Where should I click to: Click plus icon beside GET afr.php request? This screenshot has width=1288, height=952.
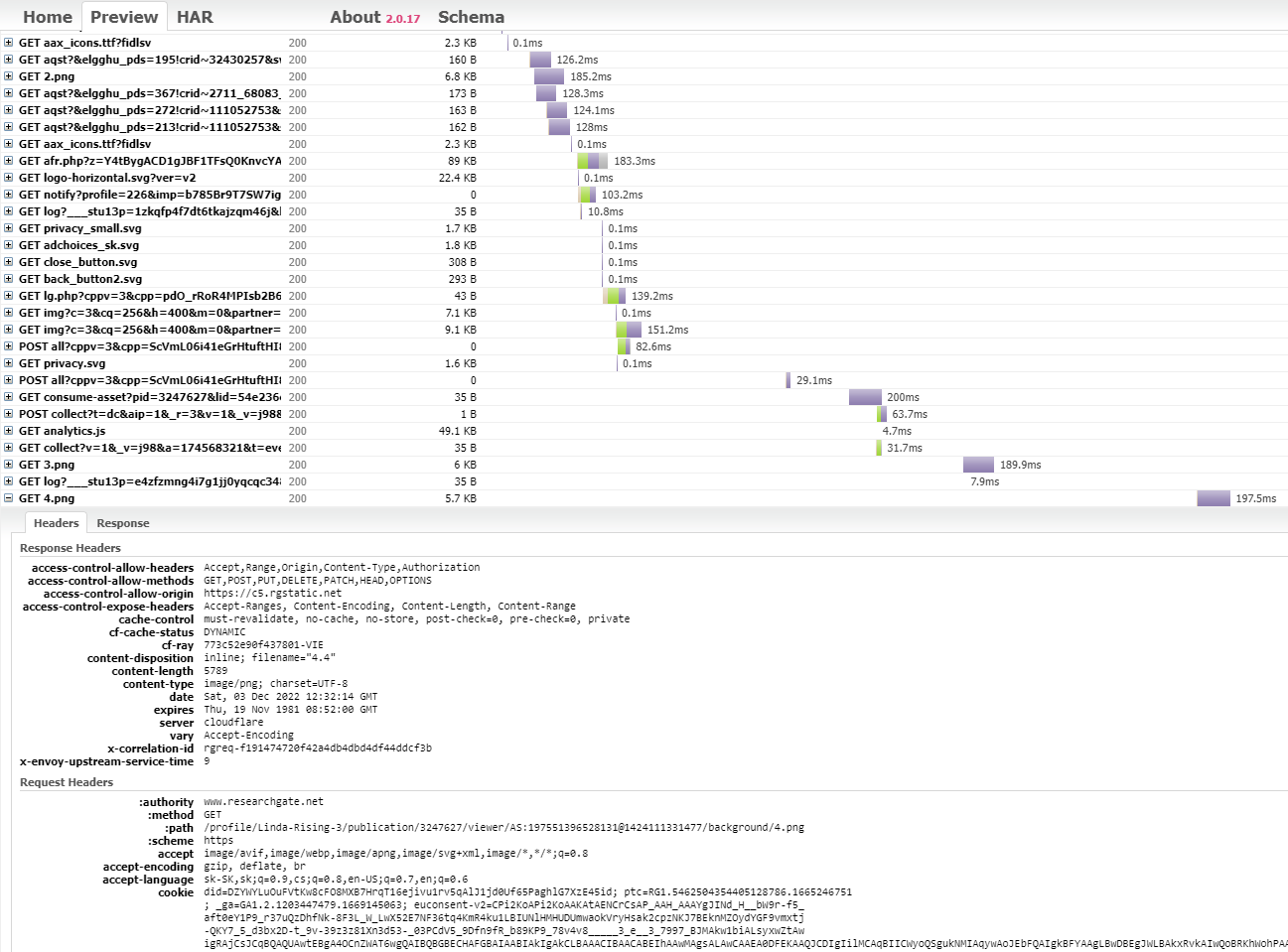coord(9,161)
